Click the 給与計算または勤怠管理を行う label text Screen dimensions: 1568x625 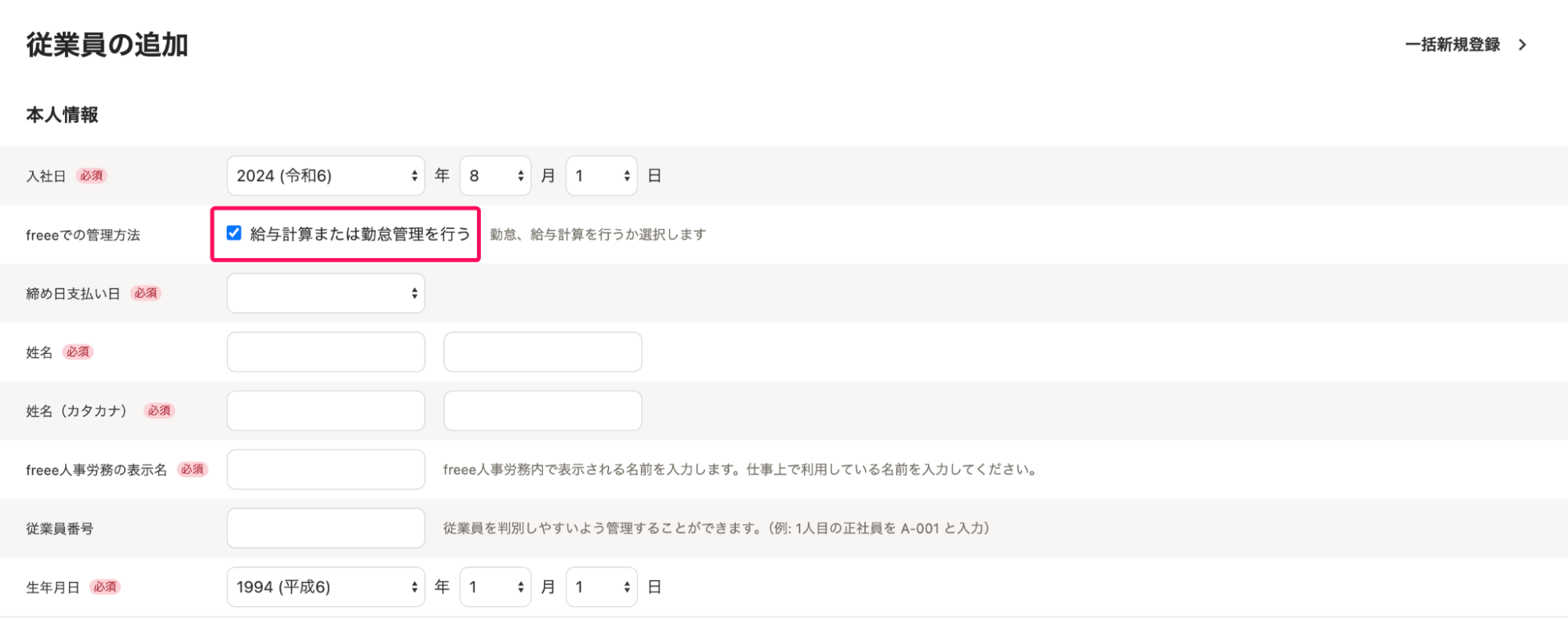pos(359,234)
